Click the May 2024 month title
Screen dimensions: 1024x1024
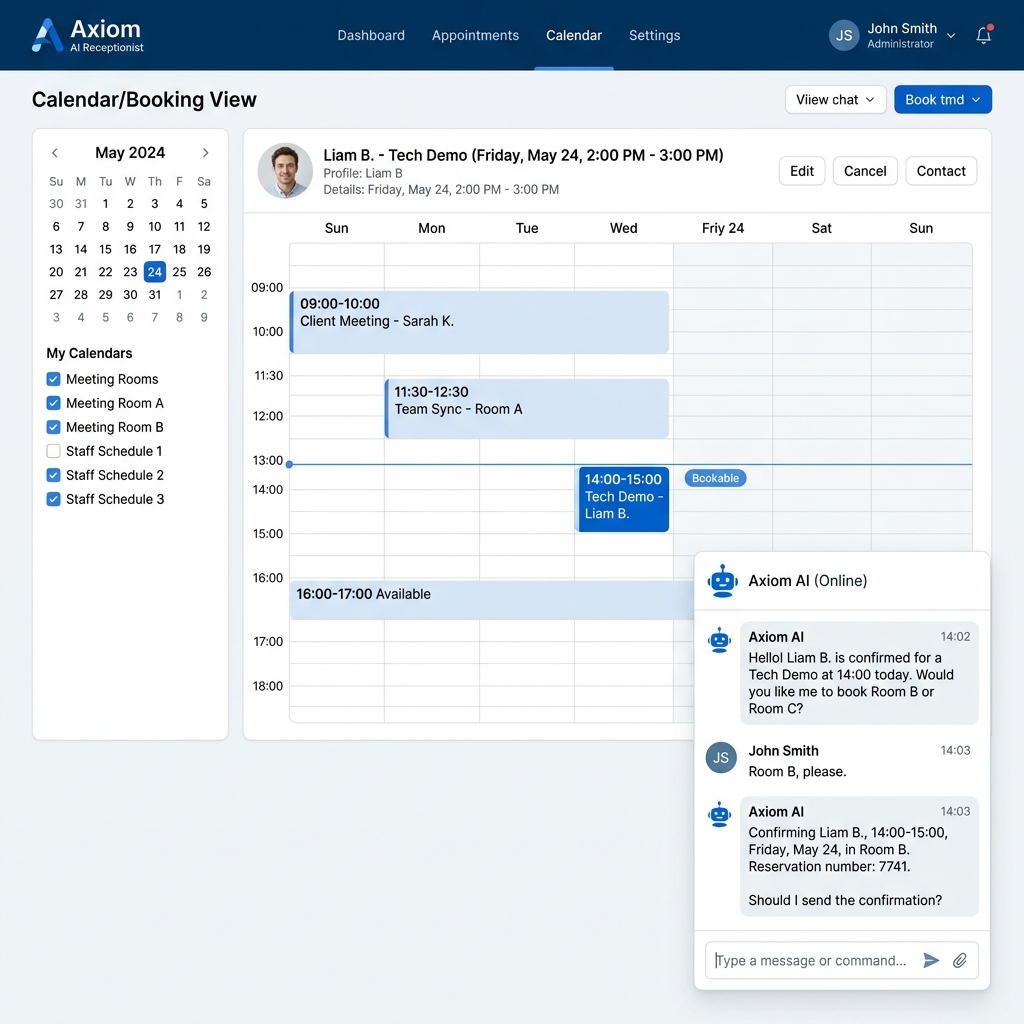(130, 153)
